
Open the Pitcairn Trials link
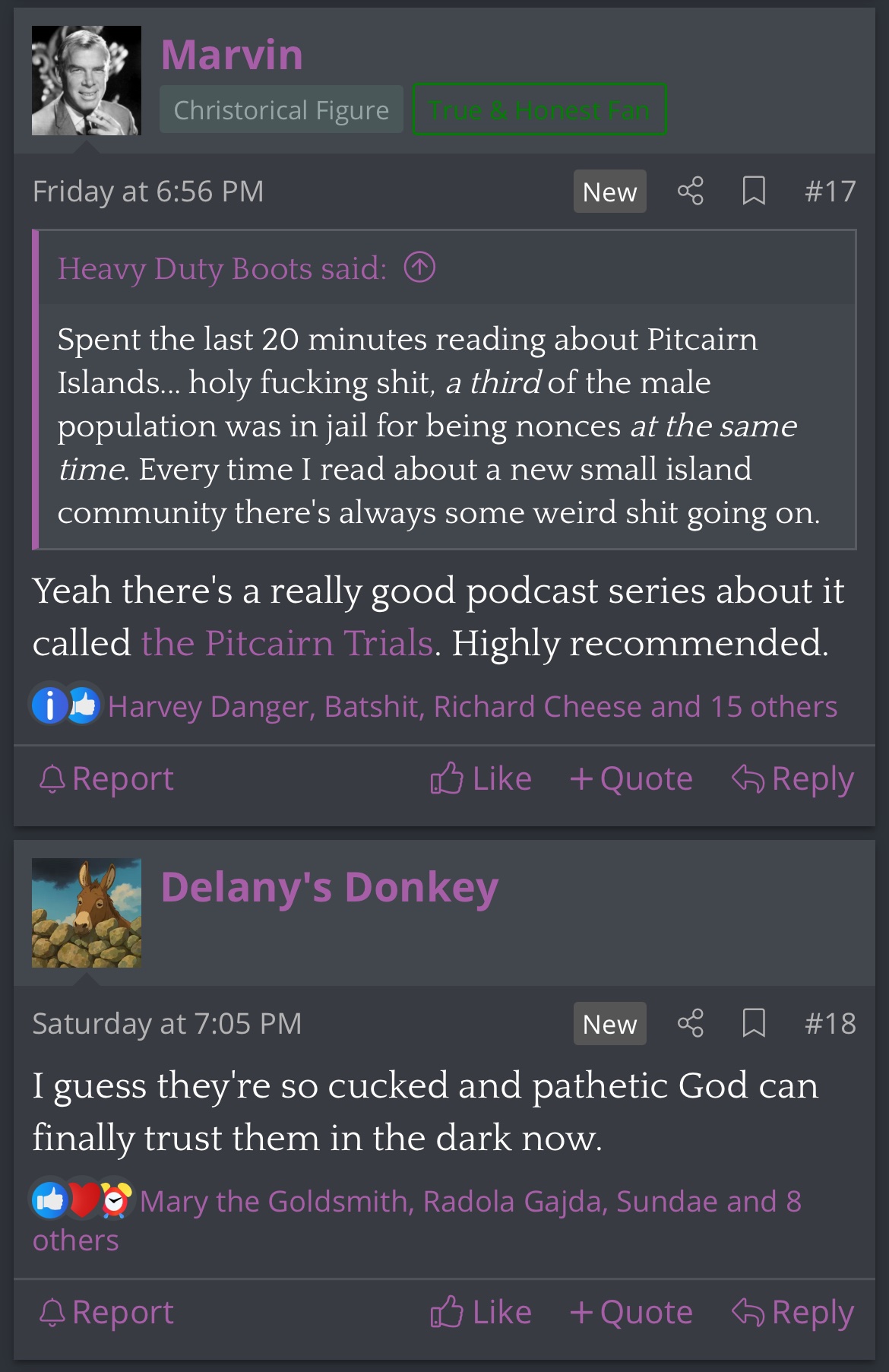tap(286, 642)
